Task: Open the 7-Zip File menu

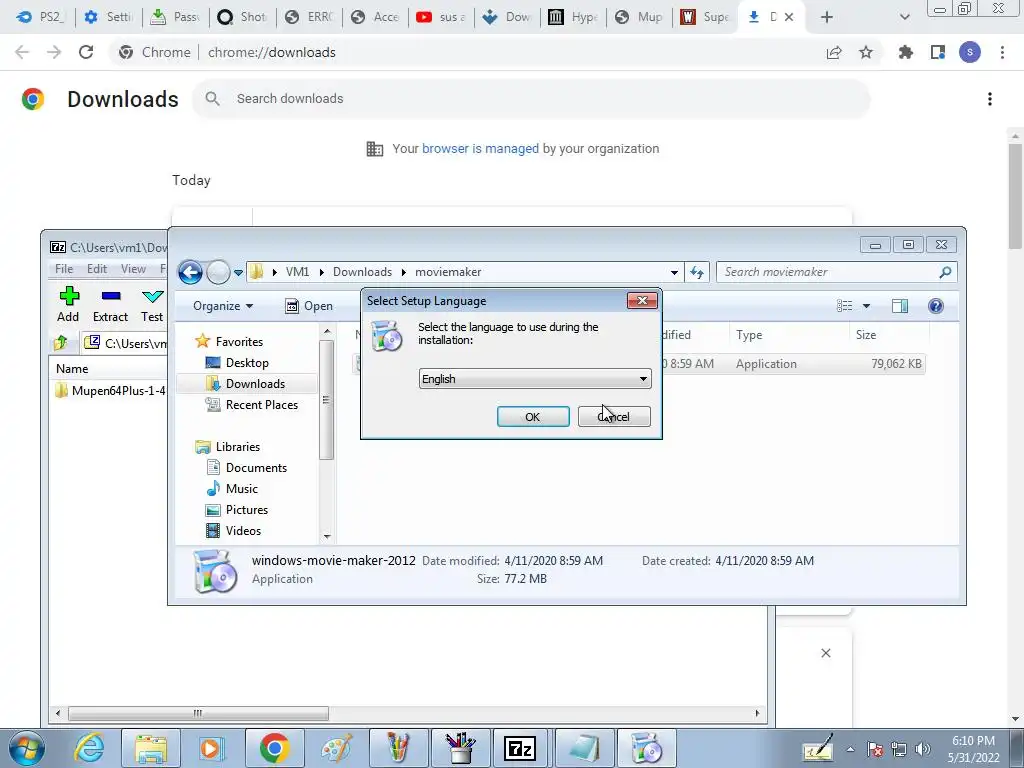Action: click(64, 268)
